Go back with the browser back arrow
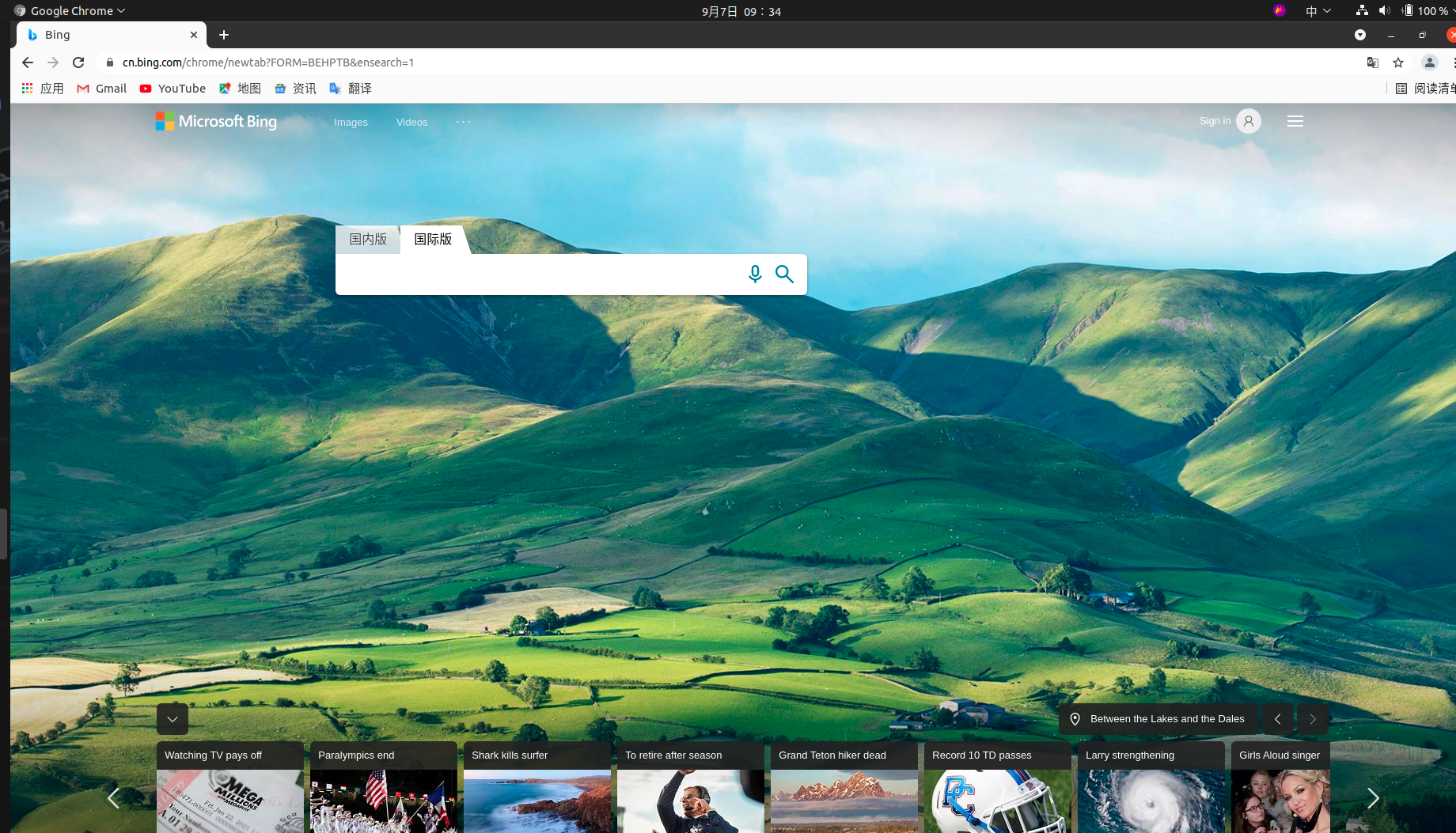 (x=28, y=62)
